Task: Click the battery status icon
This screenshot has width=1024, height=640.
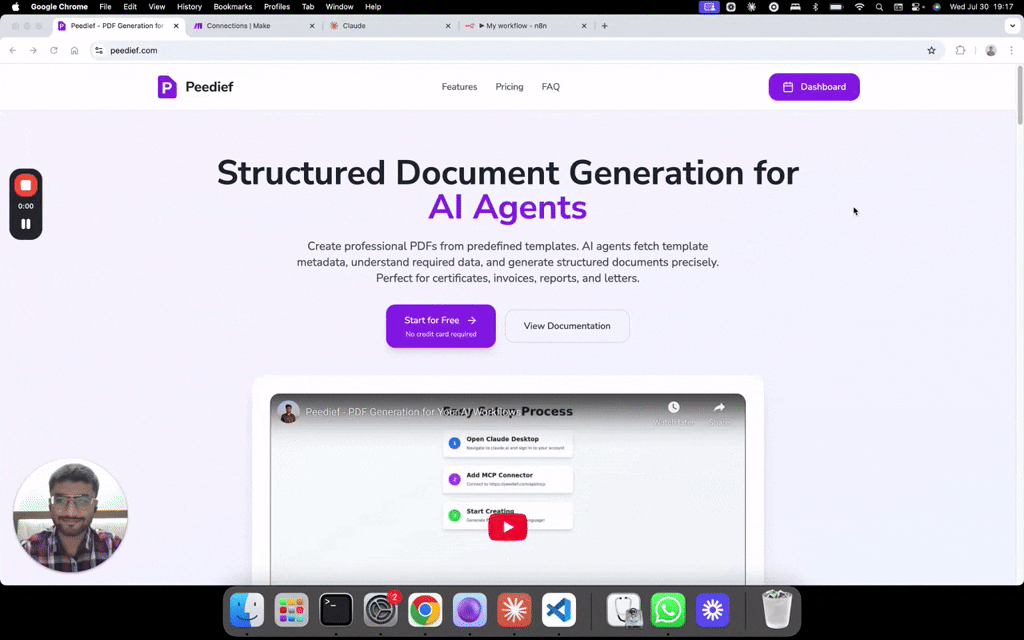Action: tap(837, 7)
